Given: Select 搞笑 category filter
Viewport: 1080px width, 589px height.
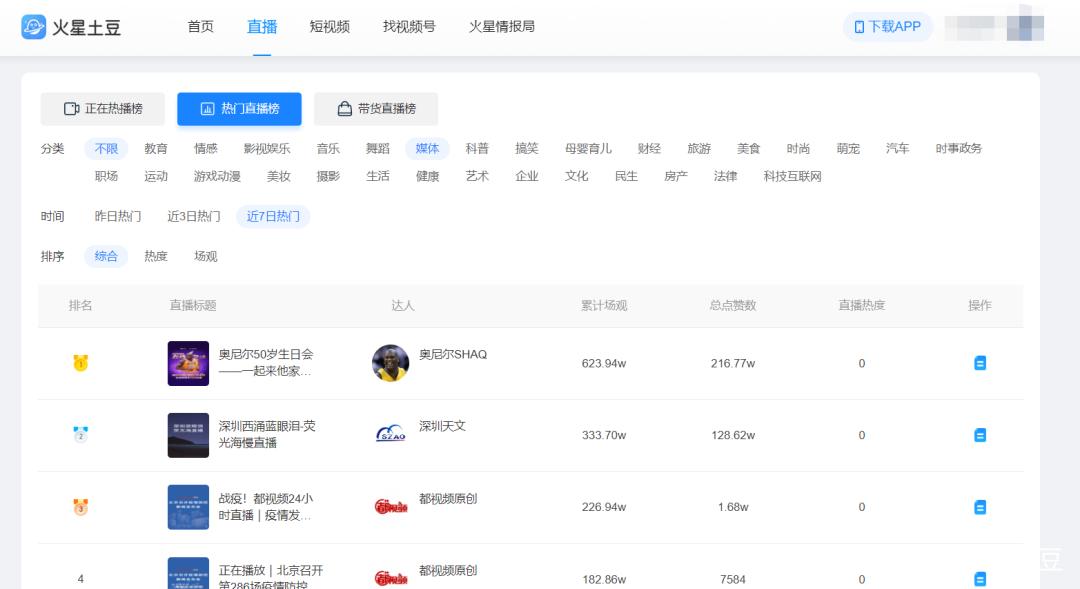Looking at the screenshot, I should 526,149.
